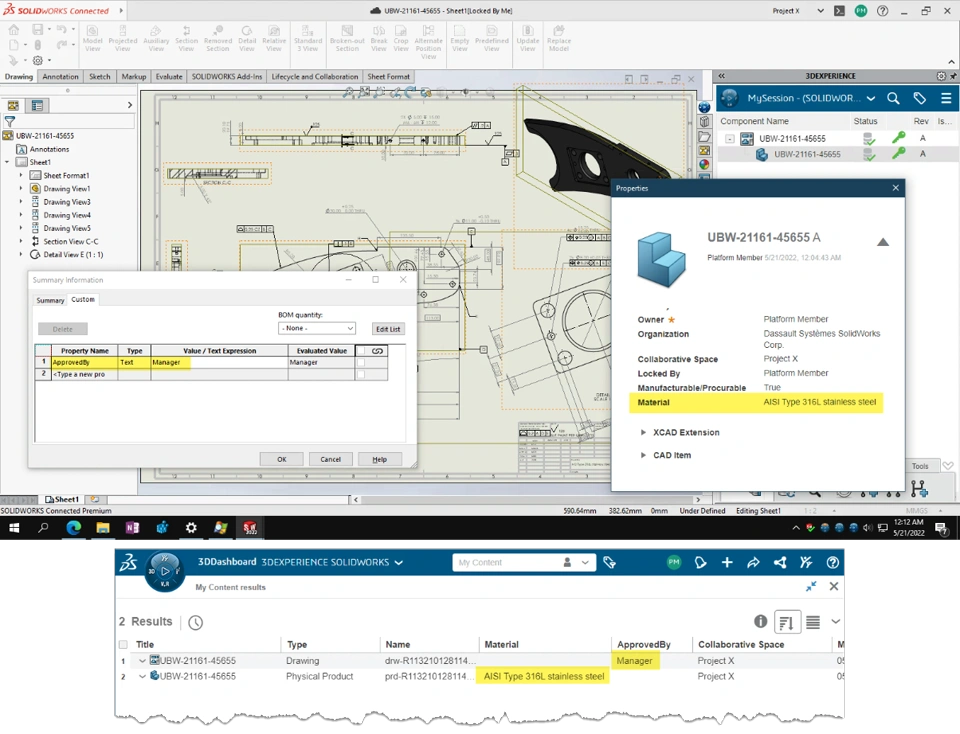Expand the XCAD Extension section
The width and height of the screenshot is (960, 734).
[x=643, y=432]
